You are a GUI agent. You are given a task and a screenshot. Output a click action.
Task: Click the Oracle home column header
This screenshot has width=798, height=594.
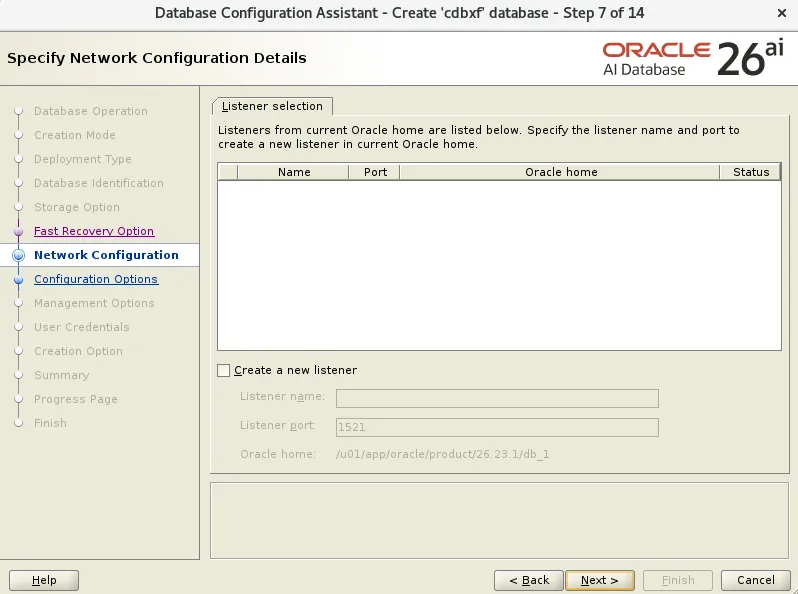pos(561,172)
